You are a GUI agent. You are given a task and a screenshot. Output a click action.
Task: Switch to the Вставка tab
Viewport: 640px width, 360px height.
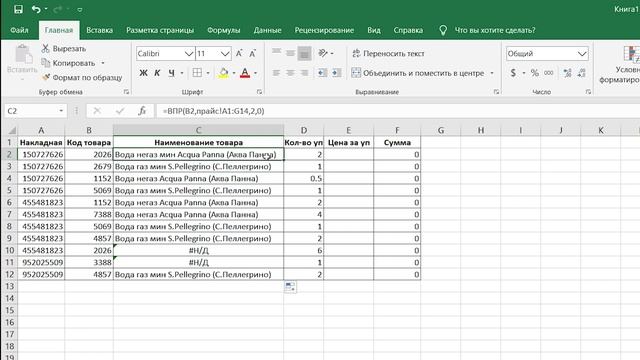pos(100,30)
